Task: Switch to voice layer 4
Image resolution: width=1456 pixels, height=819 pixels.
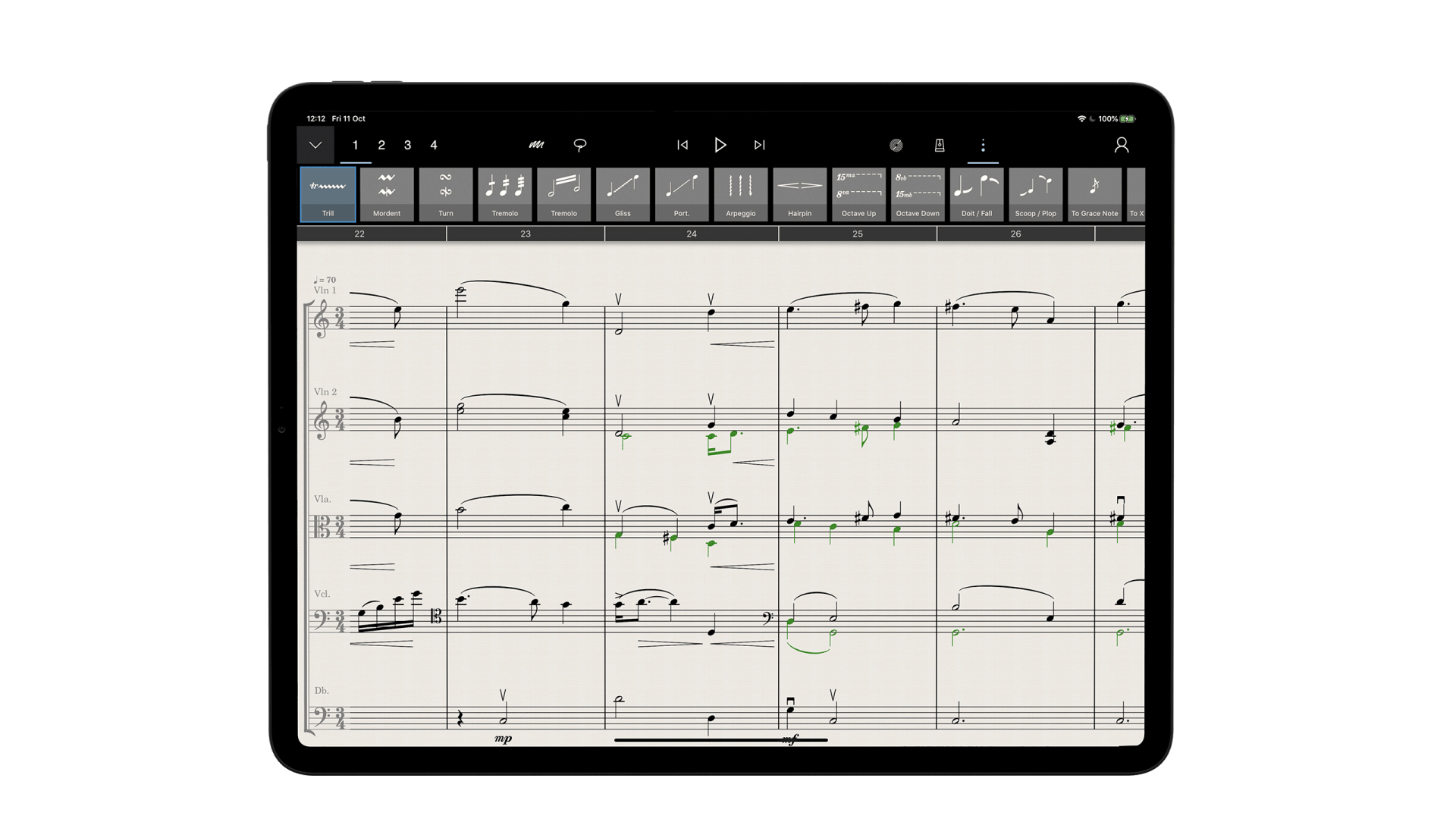Action: pos(434,145)
